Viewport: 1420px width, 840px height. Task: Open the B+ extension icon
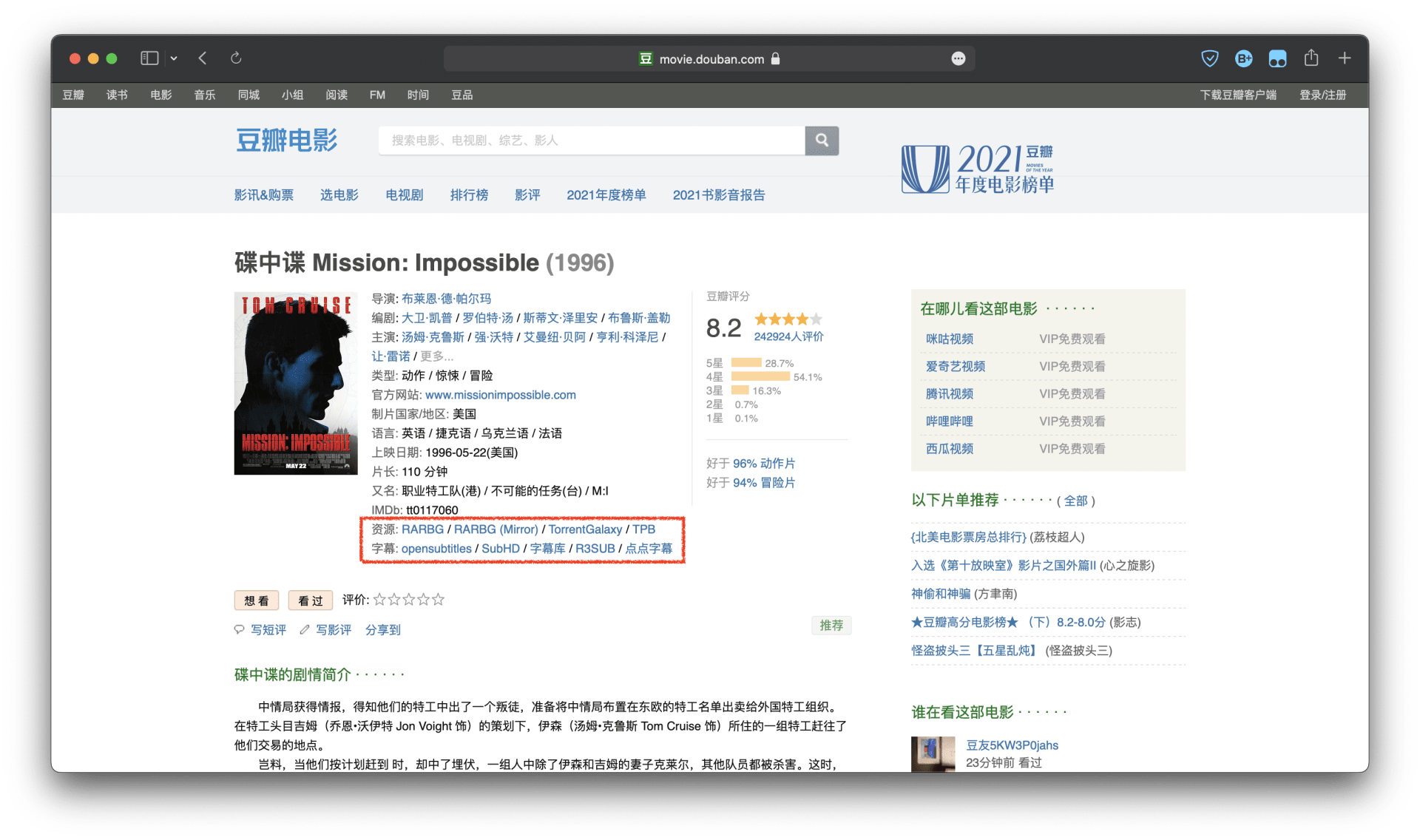1243,58
